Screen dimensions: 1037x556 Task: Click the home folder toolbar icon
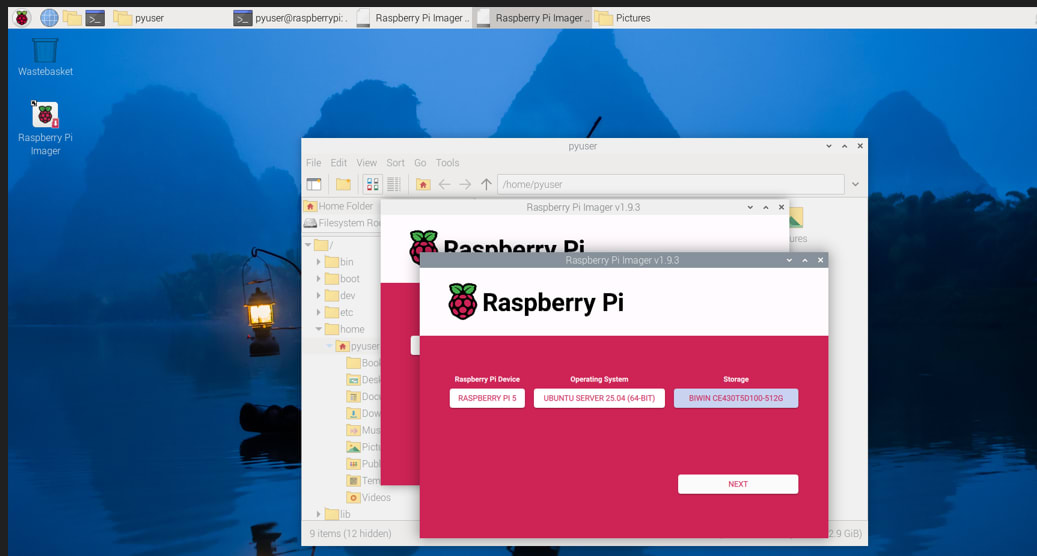tap(423, 184)
